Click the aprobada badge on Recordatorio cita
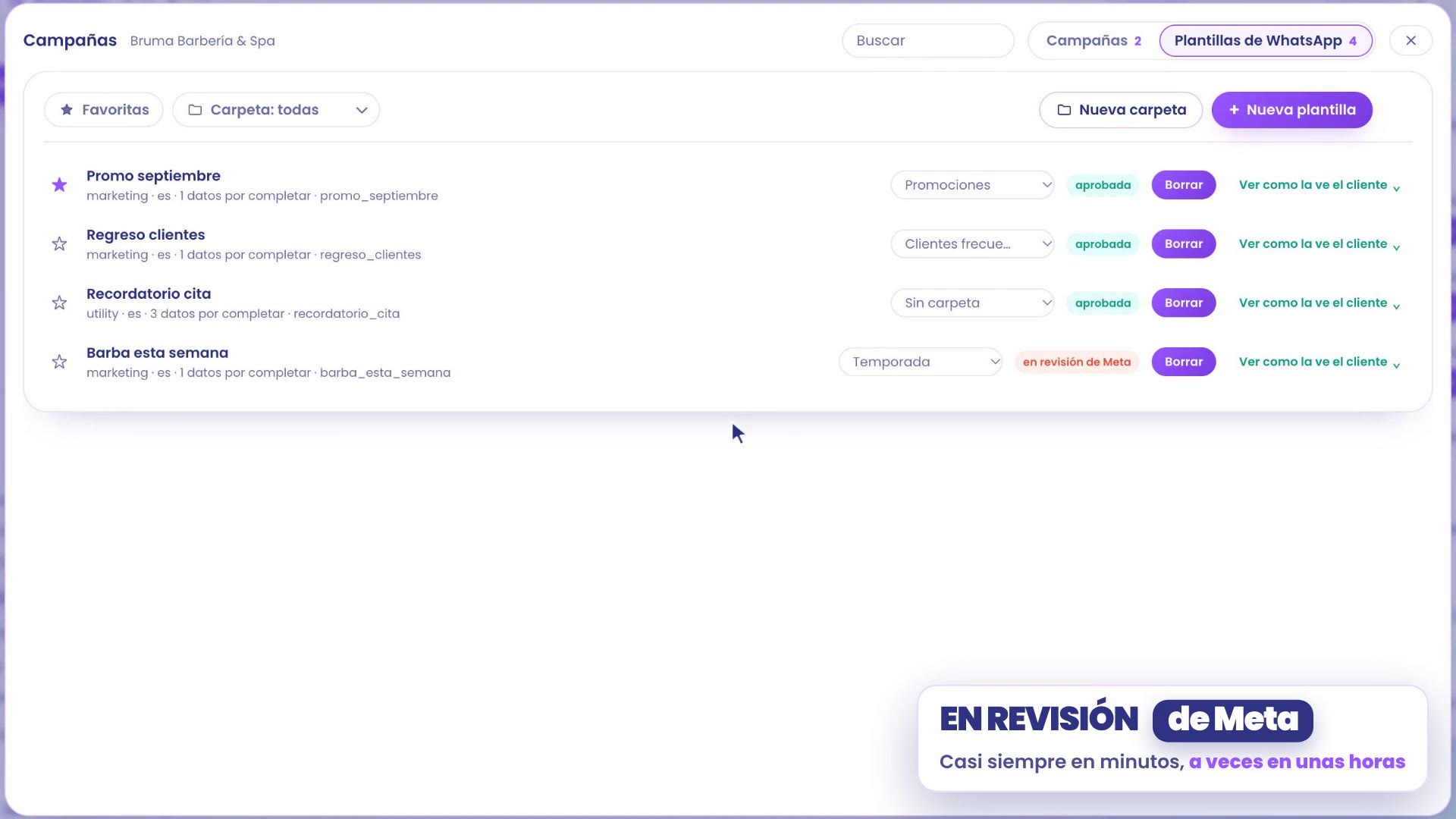The width and height of the screenshot is (1456, 819). 1103,303
